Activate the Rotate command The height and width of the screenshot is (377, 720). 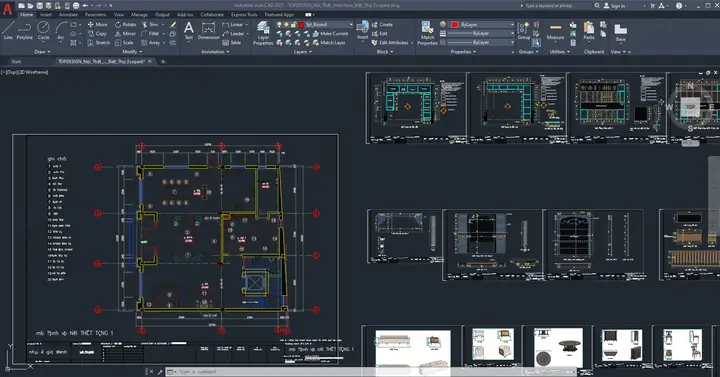125,24
